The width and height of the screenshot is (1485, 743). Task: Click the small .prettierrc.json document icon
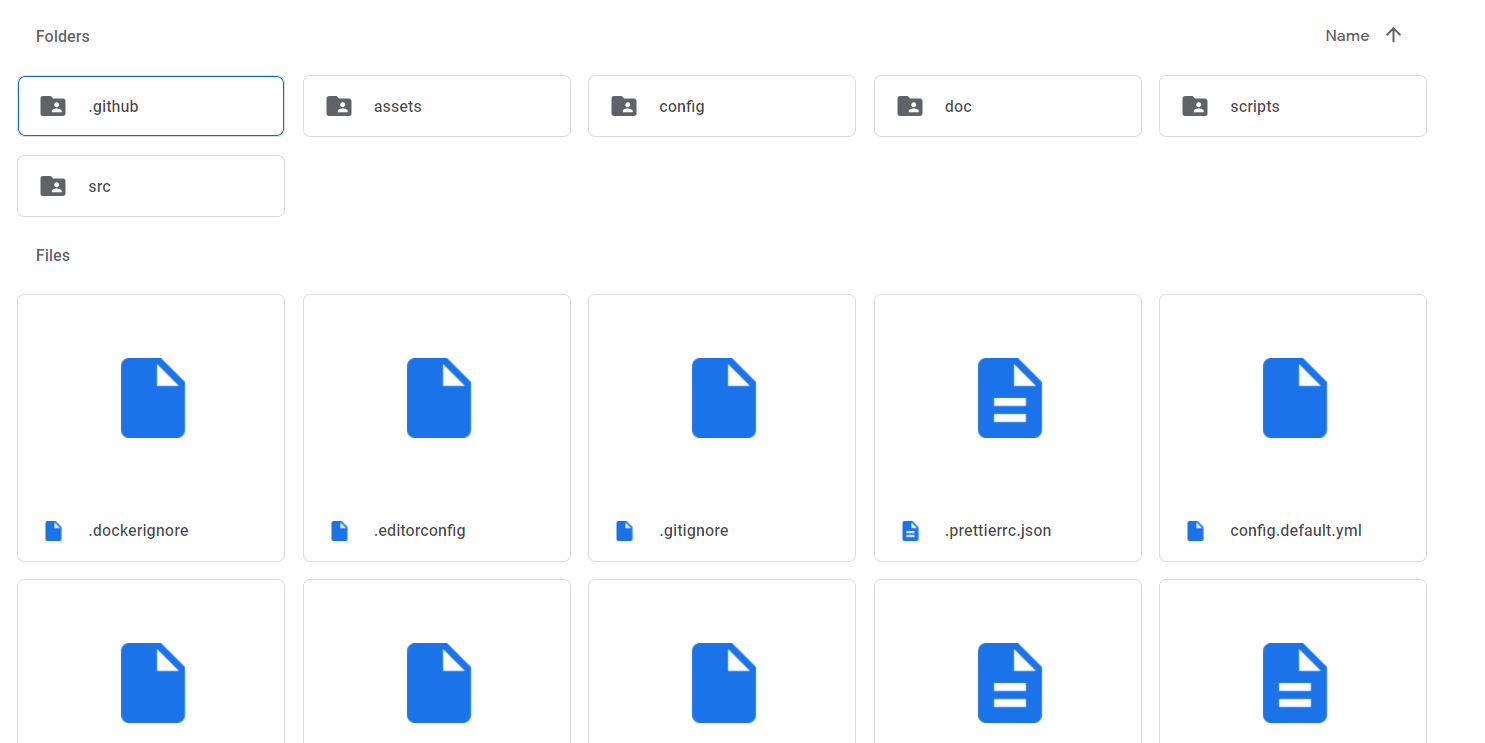click(x=910, y=531)
